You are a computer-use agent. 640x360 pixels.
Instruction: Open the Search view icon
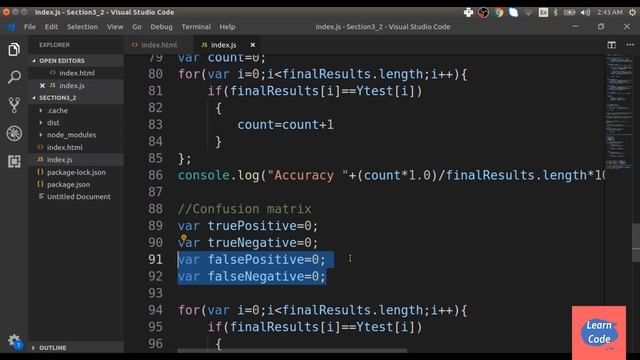click(x=14, y=77)
